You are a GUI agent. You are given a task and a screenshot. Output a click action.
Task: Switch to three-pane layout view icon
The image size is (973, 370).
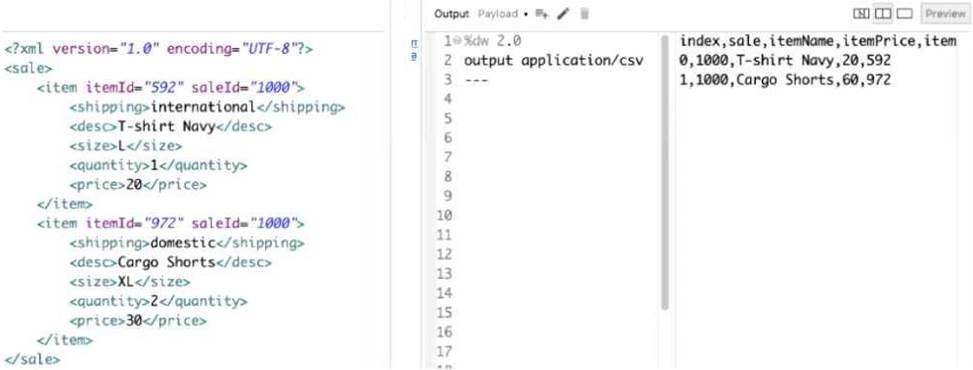[x=861, y=13]
